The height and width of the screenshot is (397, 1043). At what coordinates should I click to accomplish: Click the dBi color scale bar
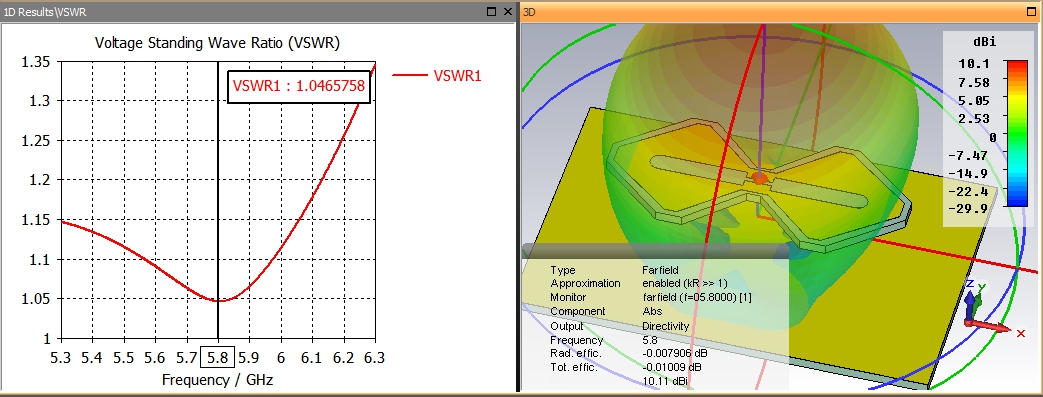(1018, 134)
